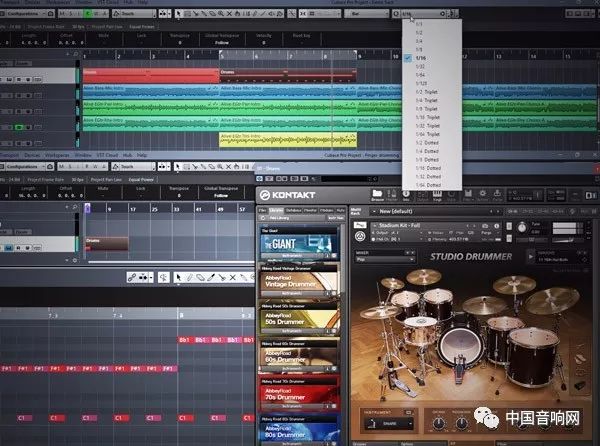Show the Kontakt Keyb keyboard icon
The image size is (600, 446).
(x=437, y=195)
